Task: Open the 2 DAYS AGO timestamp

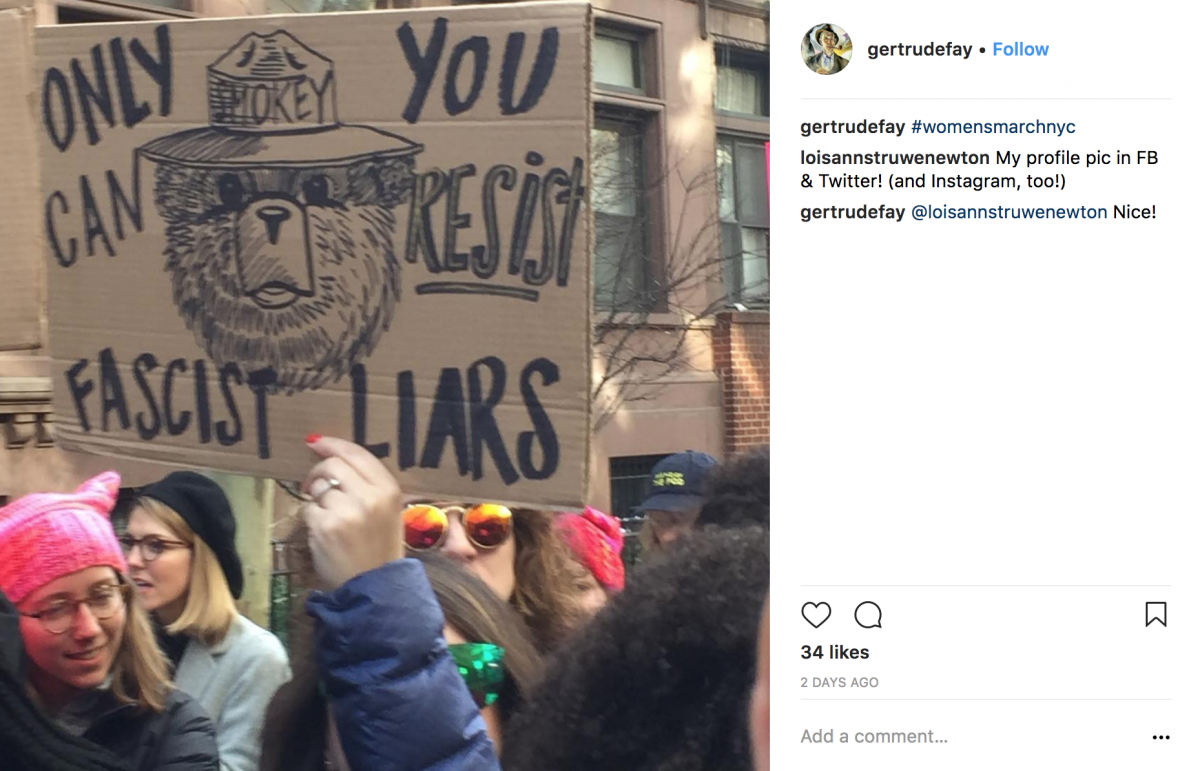Action: pos(840,682)
